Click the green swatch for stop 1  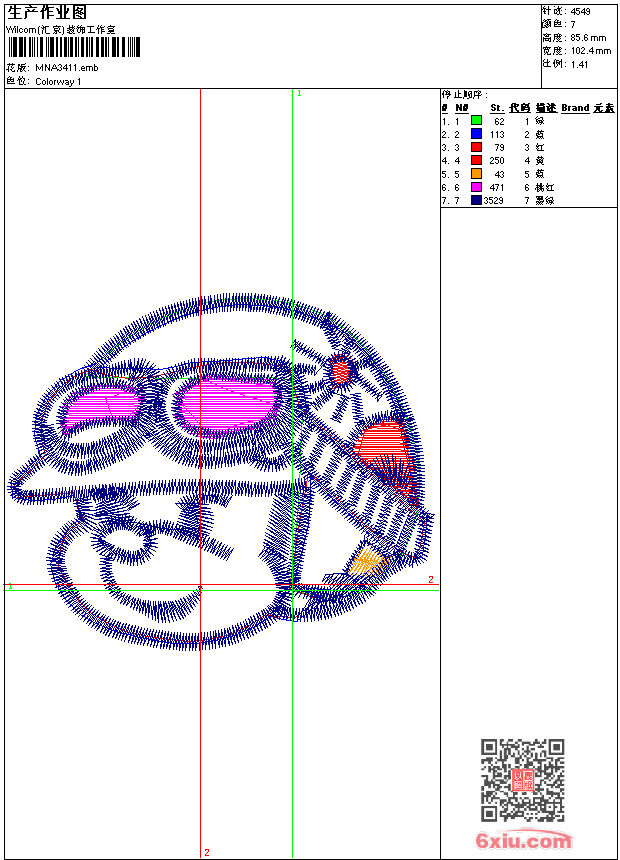point(476,120)
